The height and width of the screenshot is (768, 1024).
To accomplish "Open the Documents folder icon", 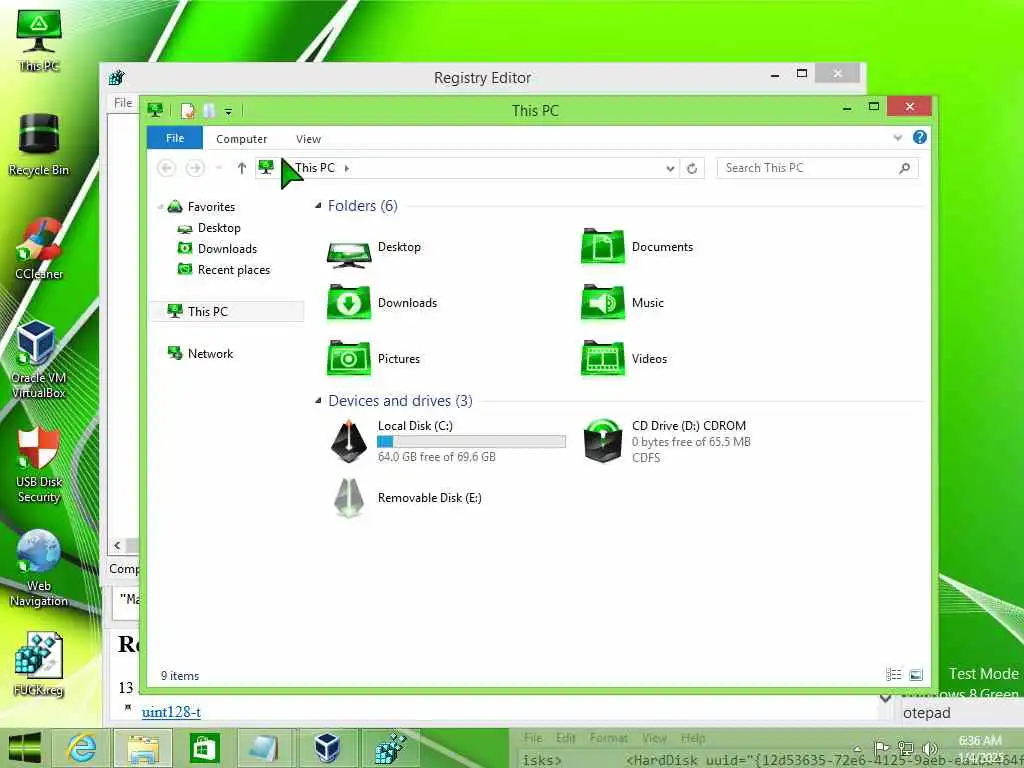I will click(603, 247).
